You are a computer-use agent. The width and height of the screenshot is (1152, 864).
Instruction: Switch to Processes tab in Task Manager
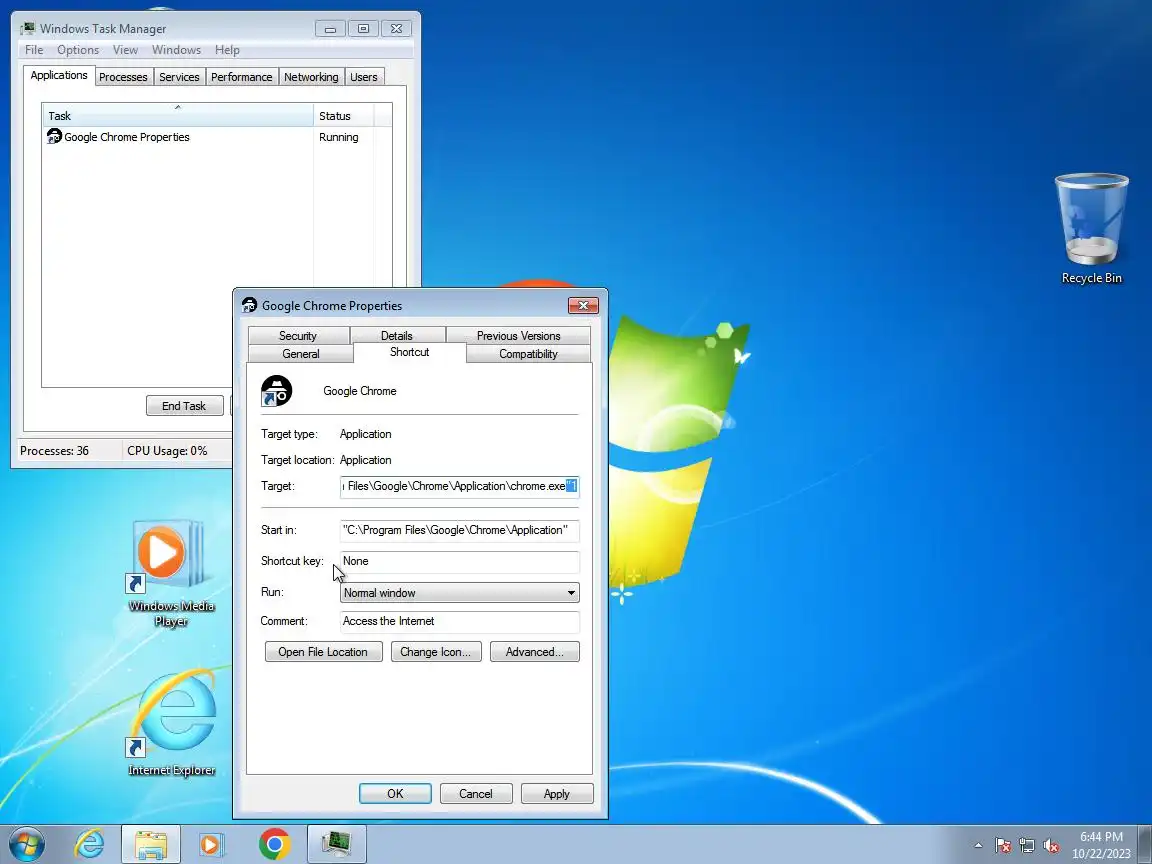point(123,77)
